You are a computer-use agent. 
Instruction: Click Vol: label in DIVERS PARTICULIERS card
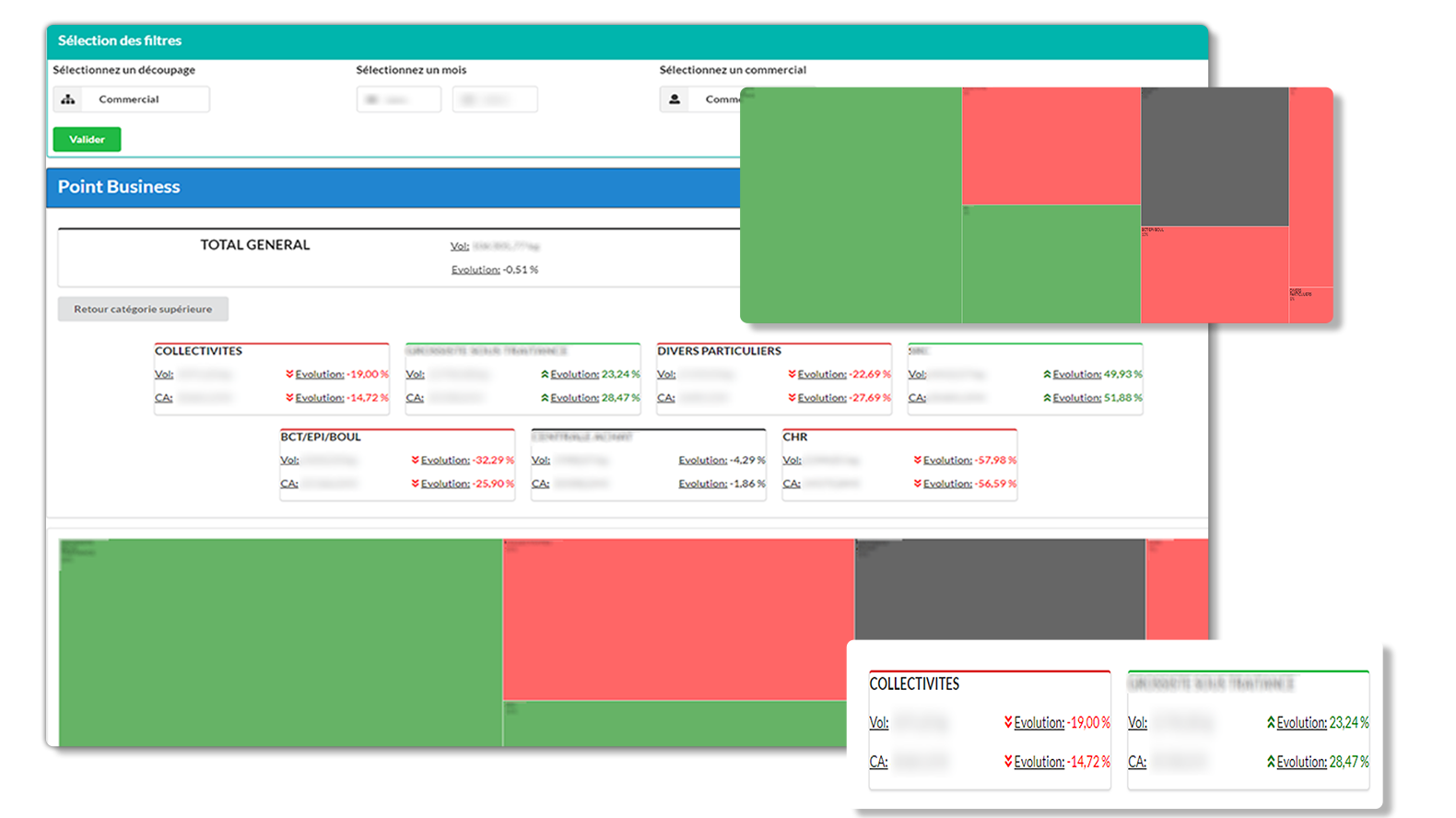(x=666, y=374)
